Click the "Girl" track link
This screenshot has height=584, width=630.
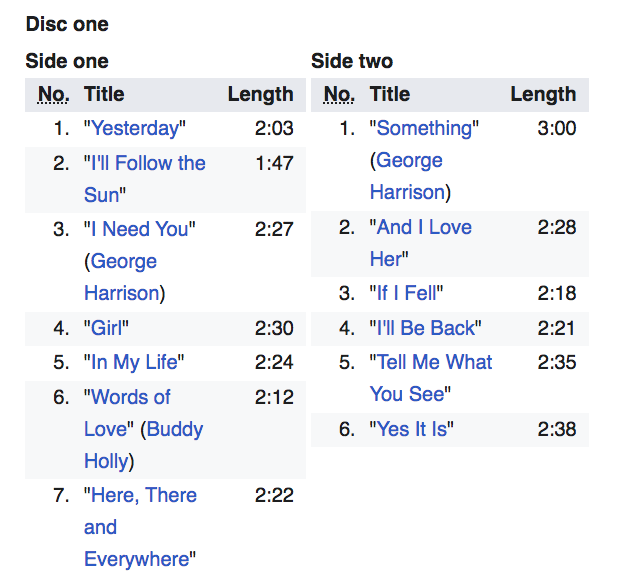point(107,328)
